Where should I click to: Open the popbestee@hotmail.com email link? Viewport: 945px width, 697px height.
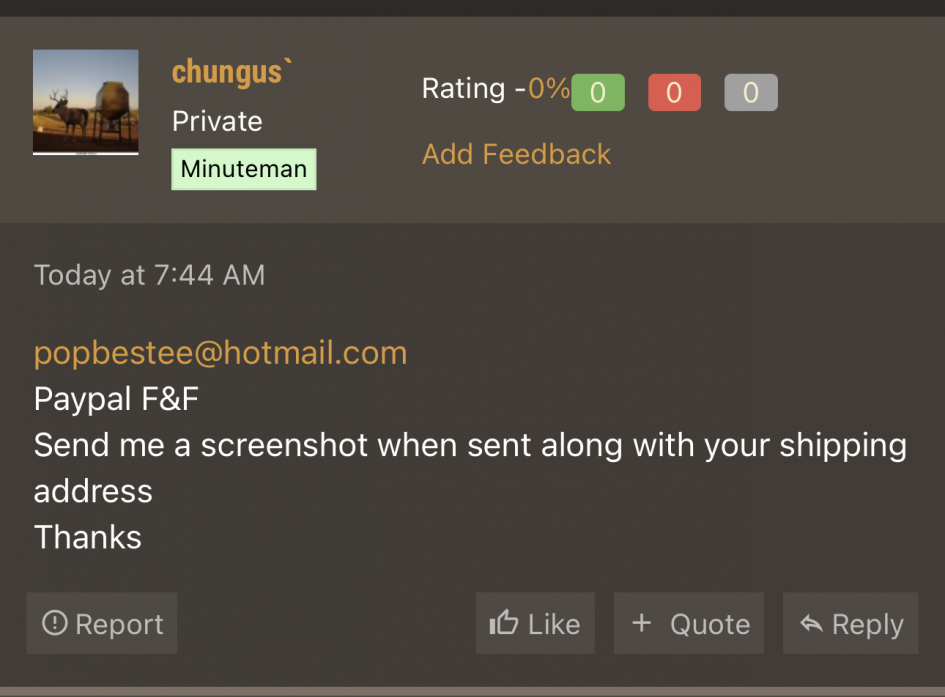tap(221, 353)
